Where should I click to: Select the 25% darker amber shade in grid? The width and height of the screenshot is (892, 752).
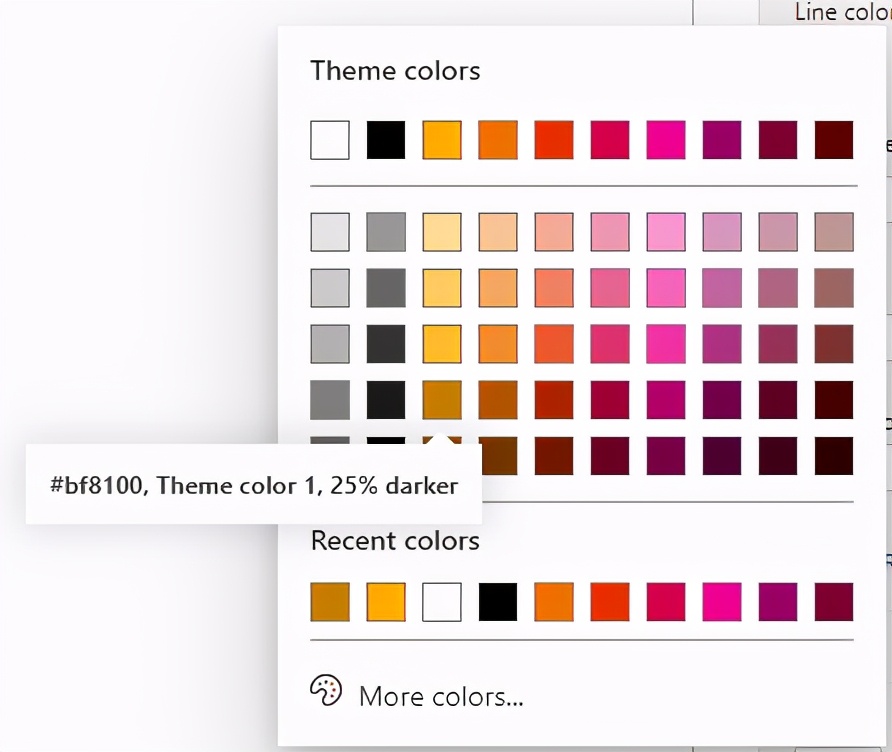point(442,399)
